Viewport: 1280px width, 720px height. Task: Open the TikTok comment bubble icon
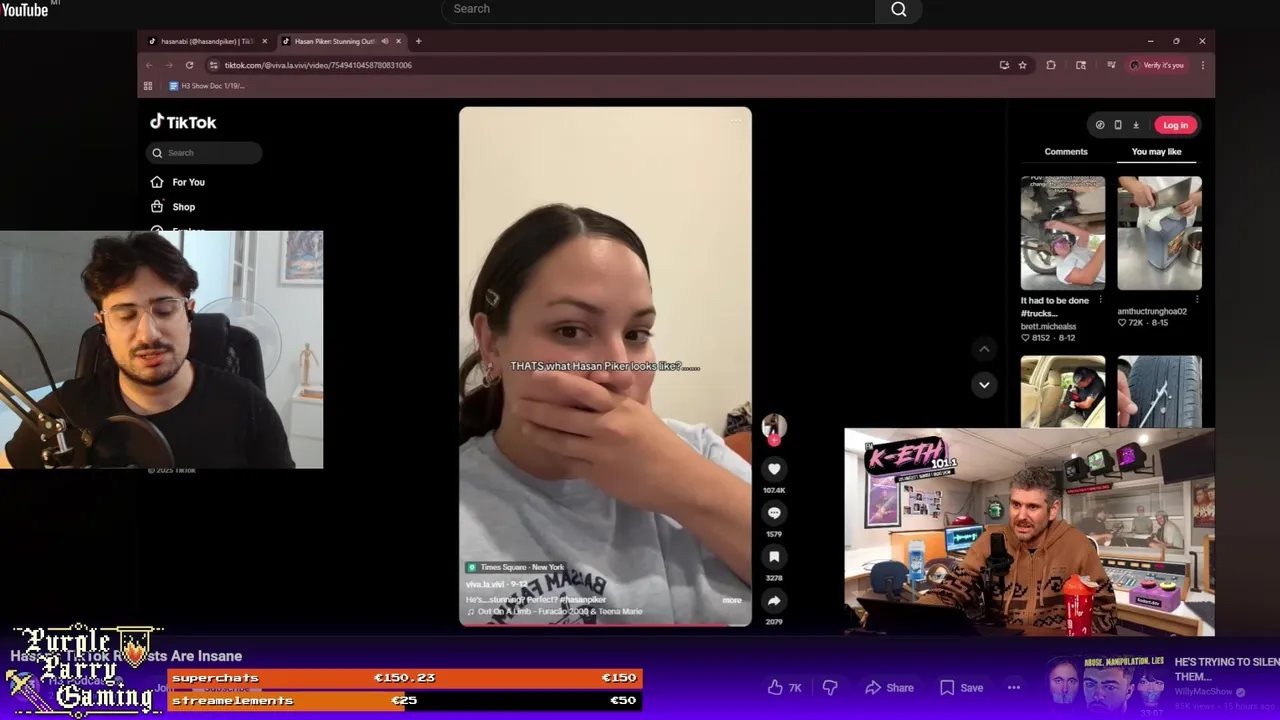tap(774, 513)
